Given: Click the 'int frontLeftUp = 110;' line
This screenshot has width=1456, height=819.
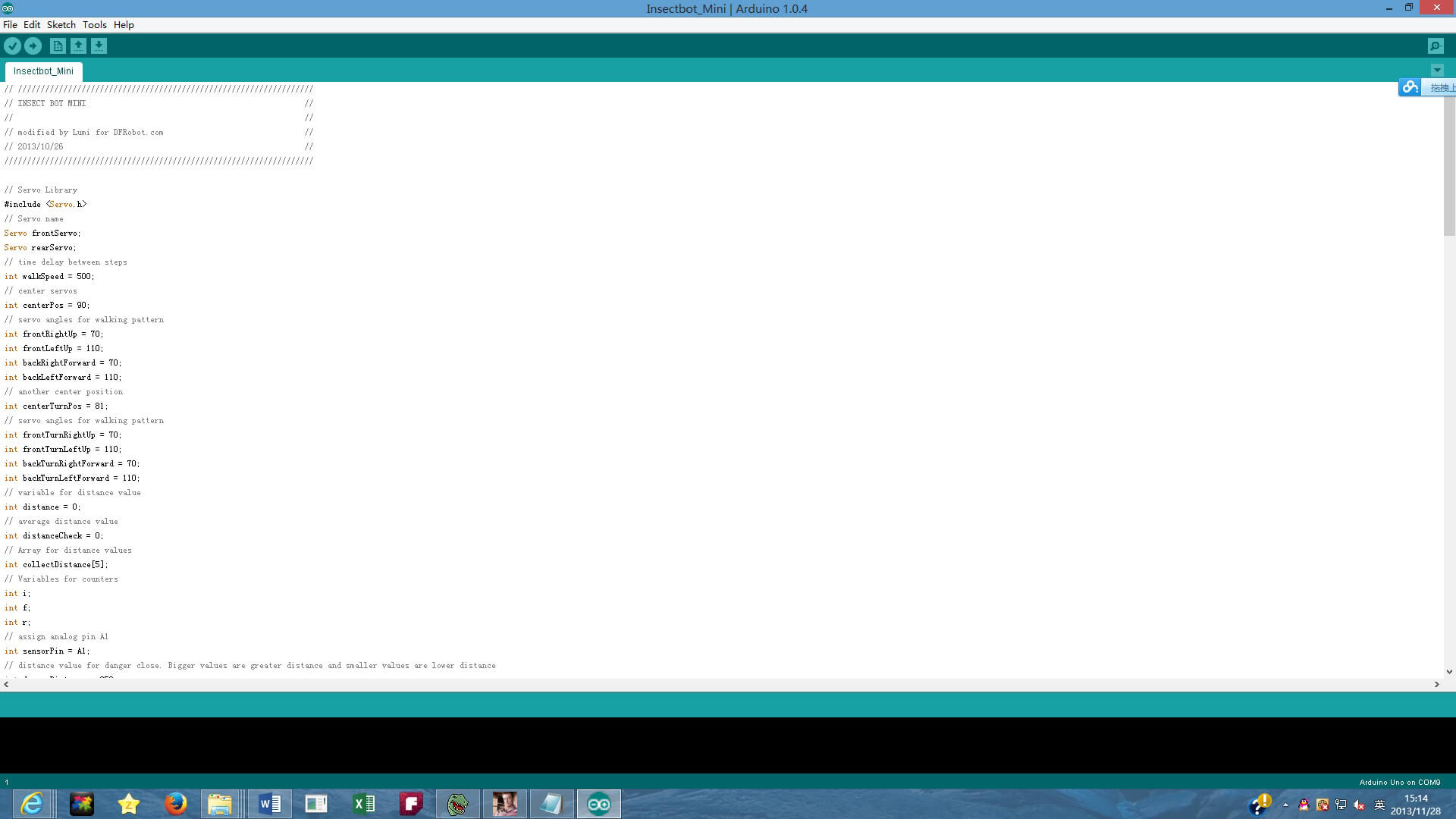Looking at the screenshot, I should click(54, 349).
